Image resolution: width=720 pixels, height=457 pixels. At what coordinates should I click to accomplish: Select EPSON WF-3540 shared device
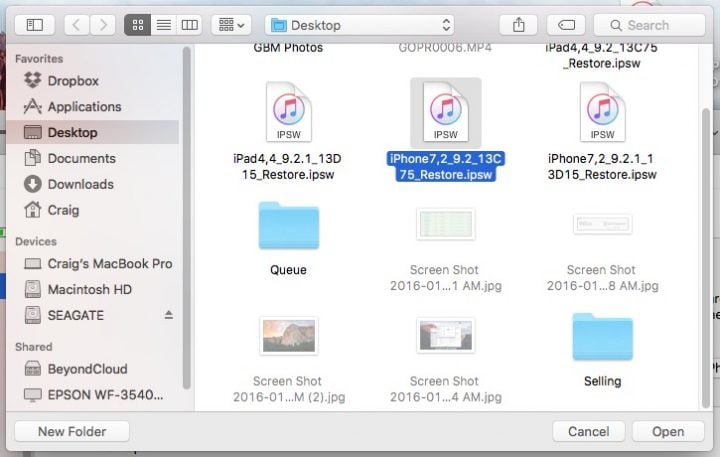tap(92, 395)
